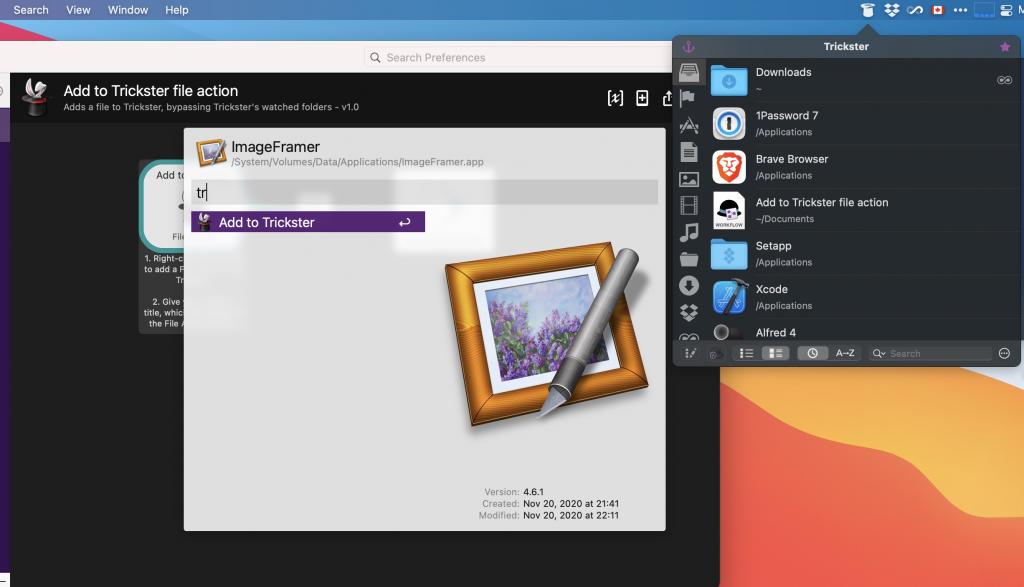Switch to compact list view in Trickster
This screenshot has width=1024, height=587.
(746, 353)
